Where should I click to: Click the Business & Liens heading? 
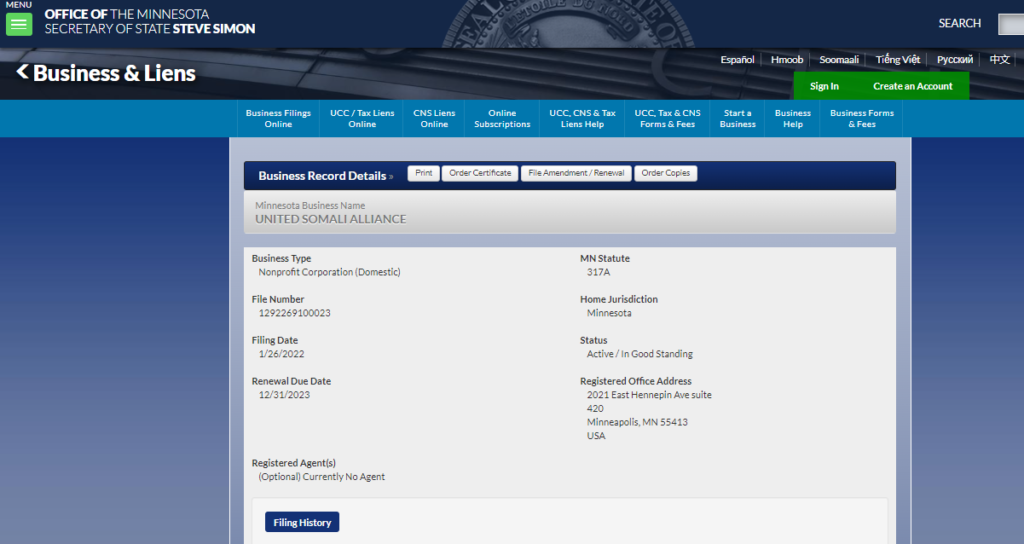click(x=114, y=73)
